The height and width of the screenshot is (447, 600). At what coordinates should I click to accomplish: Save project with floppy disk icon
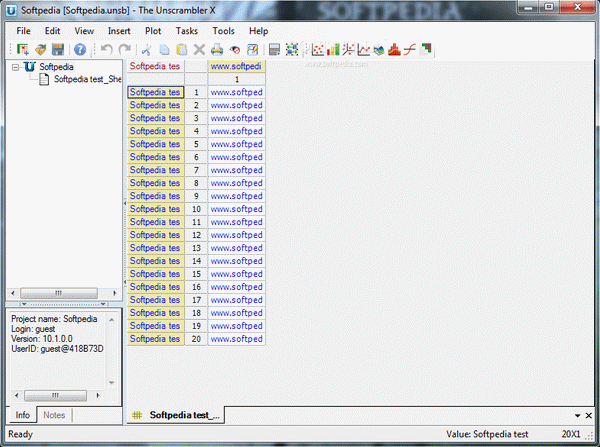58,49
